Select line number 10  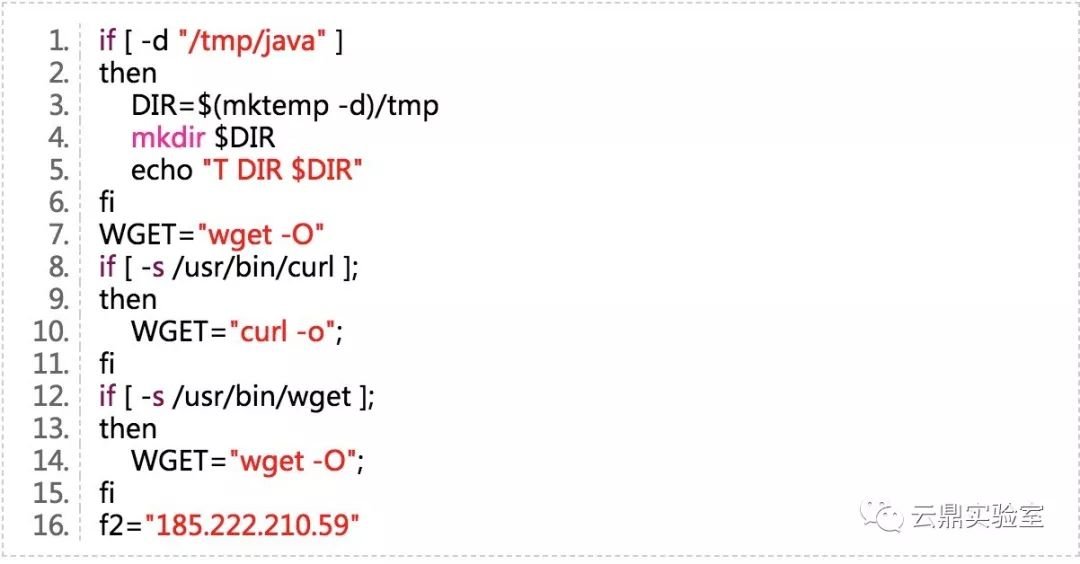(x=51, y=332)
